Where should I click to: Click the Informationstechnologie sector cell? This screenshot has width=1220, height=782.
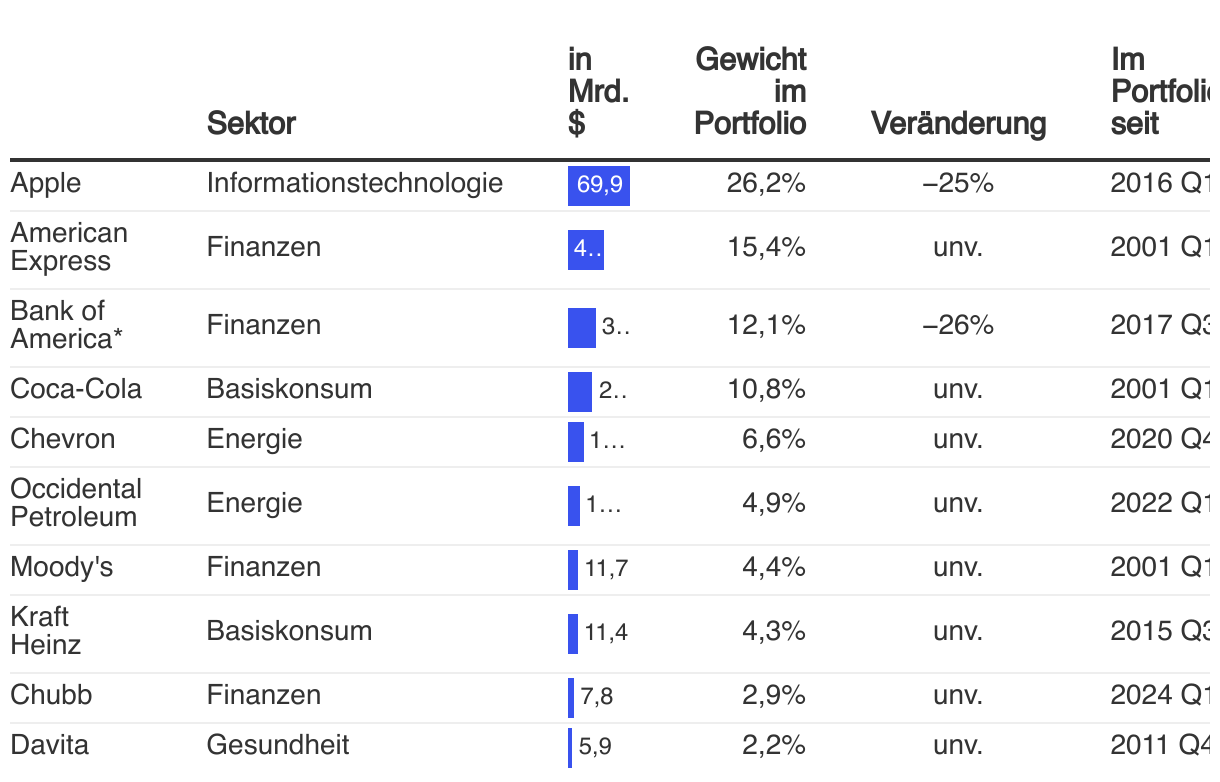tap(355, 183)
